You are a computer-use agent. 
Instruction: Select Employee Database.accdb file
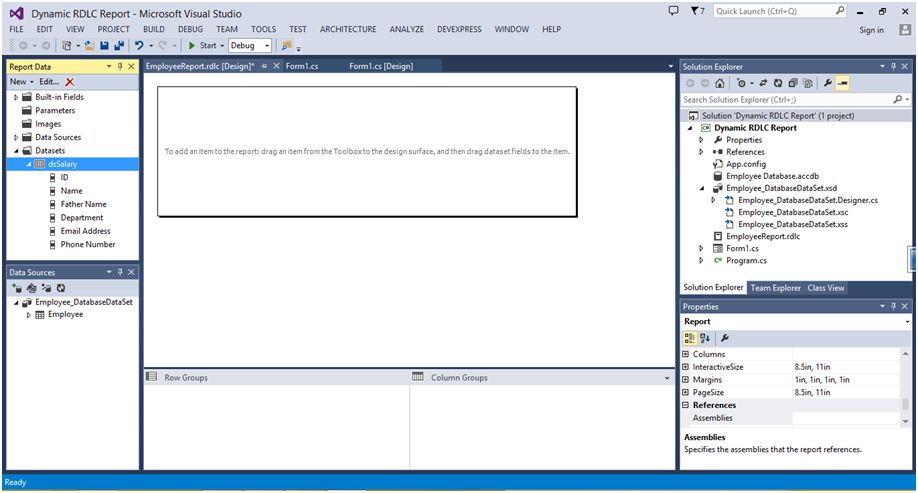click(772, 176)
